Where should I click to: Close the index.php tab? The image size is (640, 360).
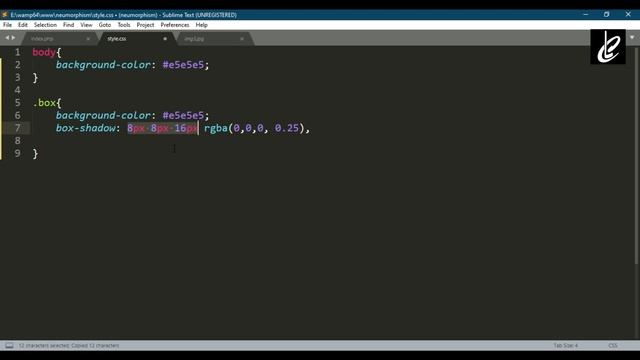pyautogui.click(x=88, y=39)
